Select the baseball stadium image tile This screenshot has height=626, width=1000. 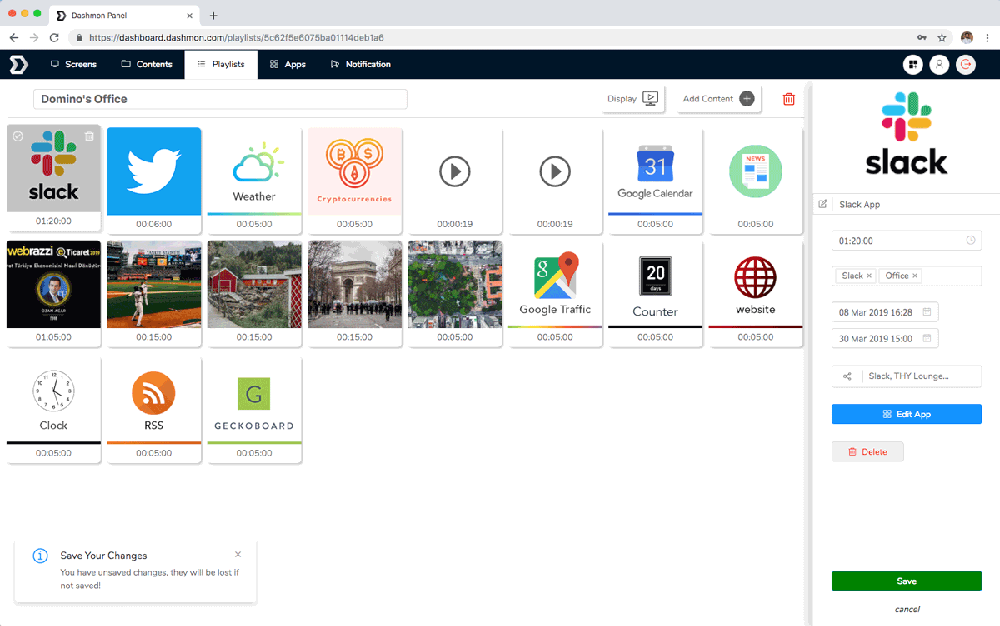(154, 293)
